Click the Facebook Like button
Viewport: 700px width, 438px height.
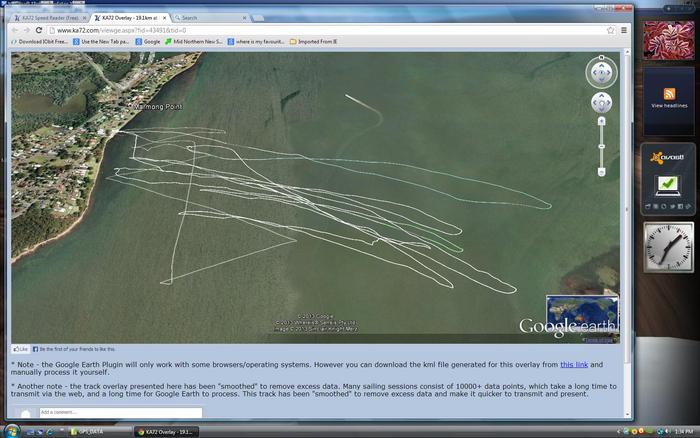click(20, 349)
